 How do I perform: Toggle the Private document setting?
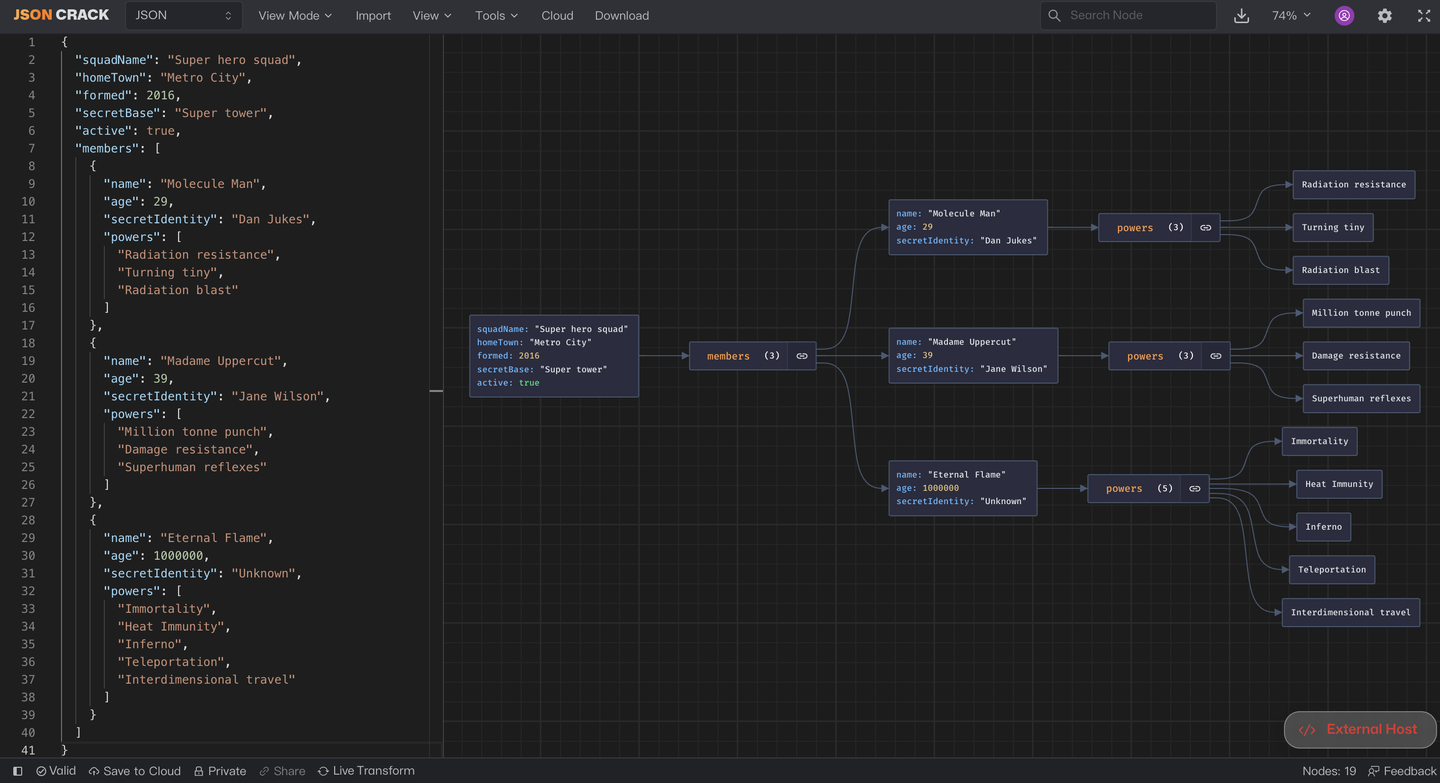(220, 771)
